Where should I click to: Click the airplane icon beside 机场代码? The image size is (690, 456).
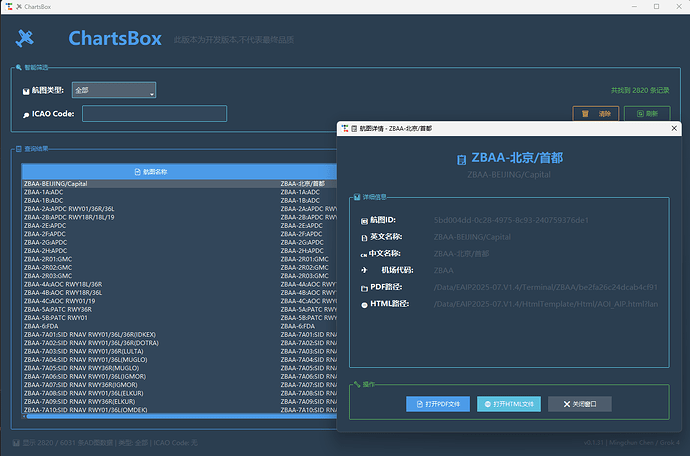click(x=365, y=270)
